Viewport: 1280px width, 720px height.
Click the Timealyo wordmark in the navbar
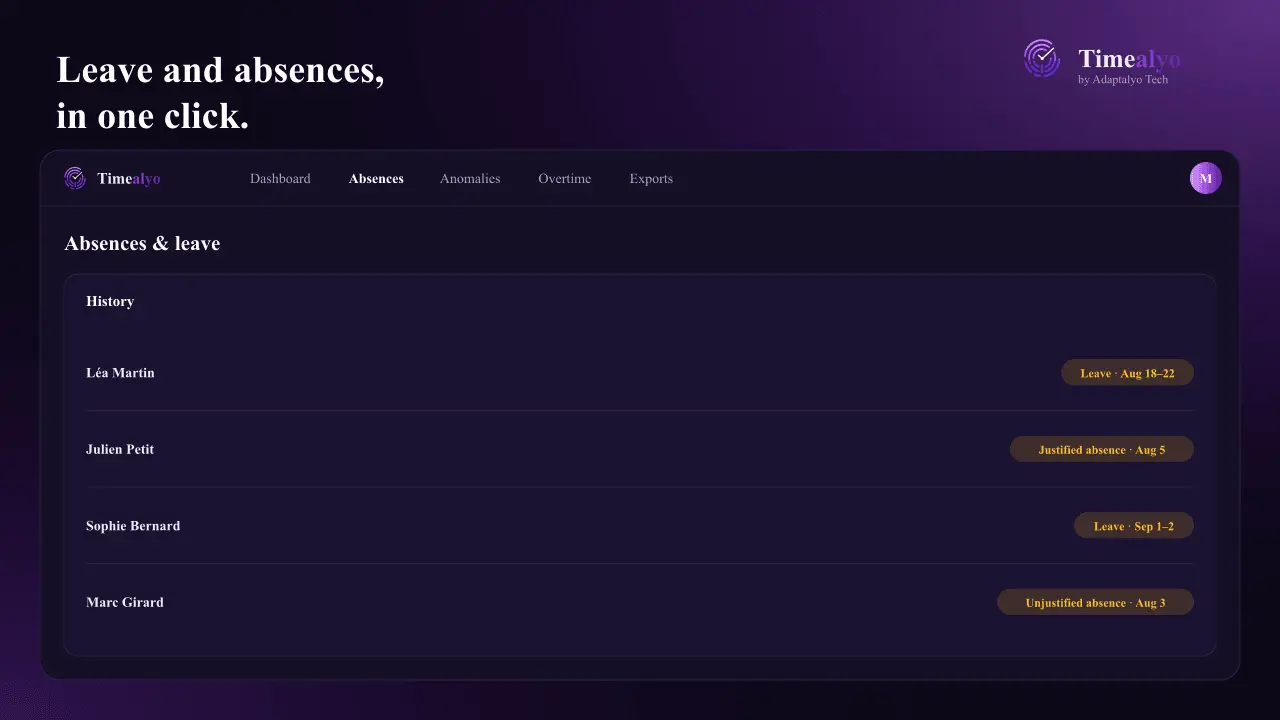(x=129, y=179)
